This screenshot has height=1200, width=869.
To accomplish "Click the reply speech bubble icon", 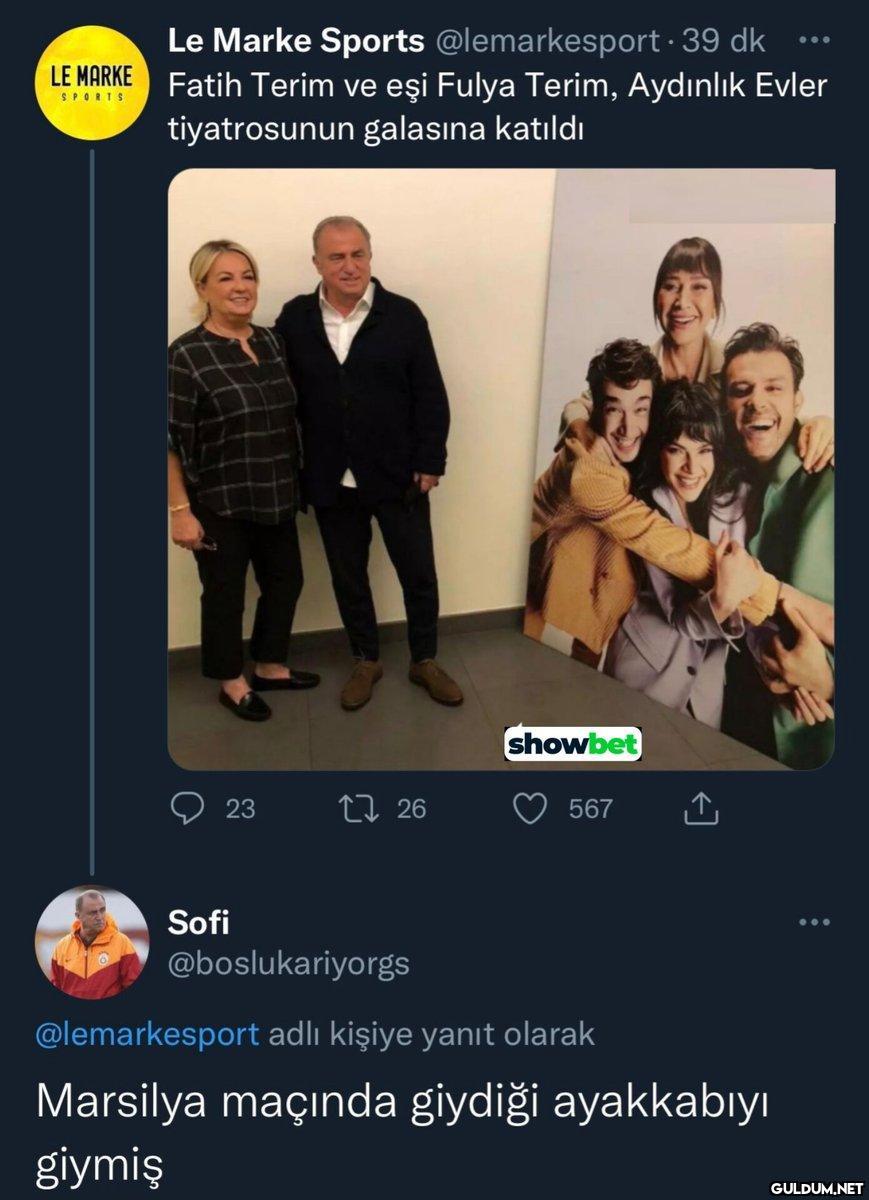I will click(x=187, y=808).
